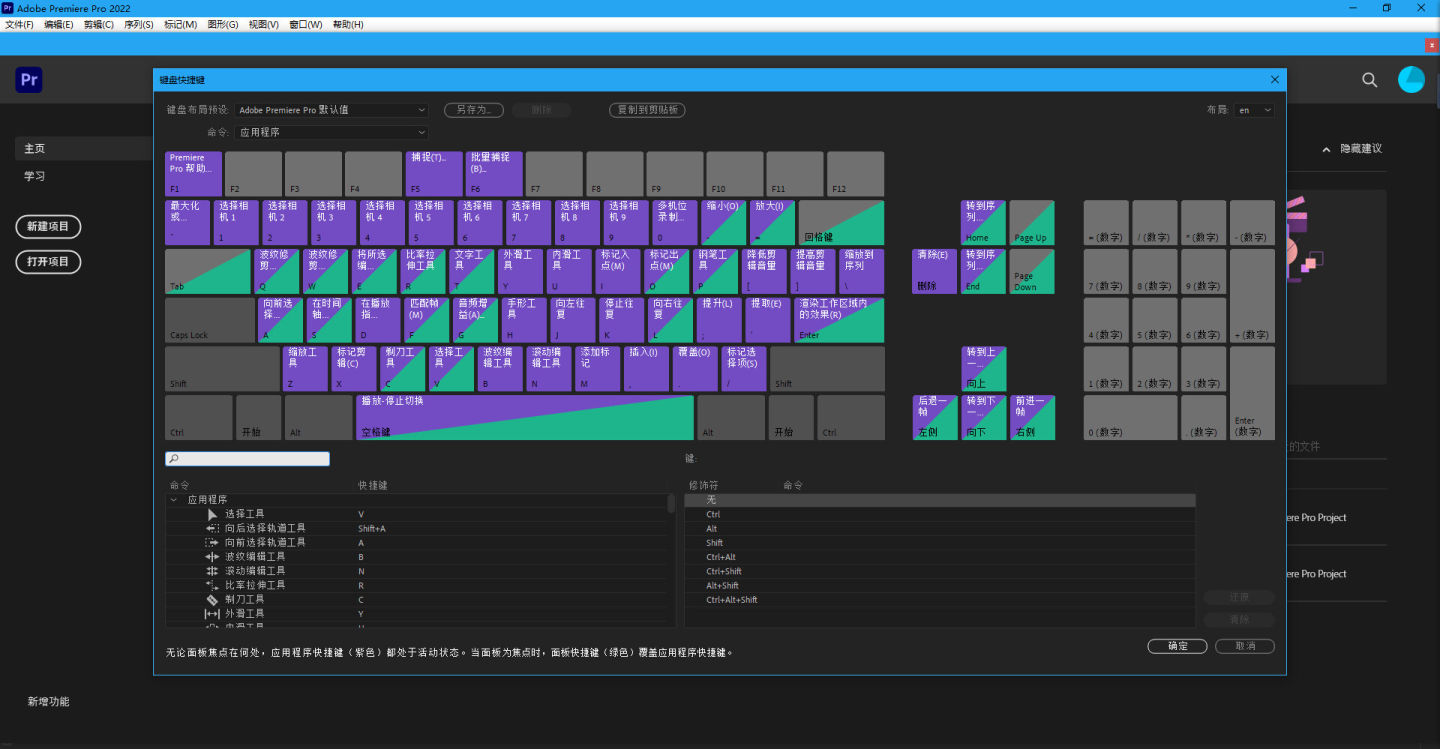Select the T 文字工具 key

473,271
